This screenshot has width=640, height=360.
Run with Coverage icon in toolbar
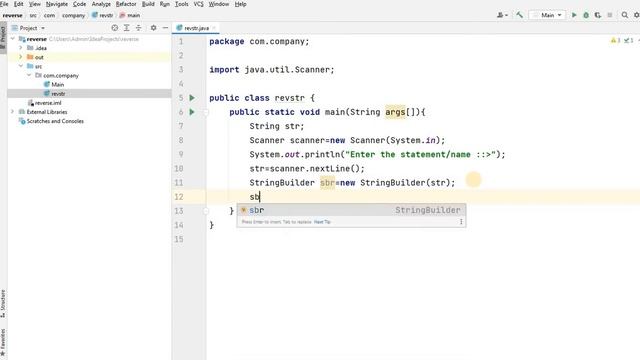pyautogui.click(x=598, y=15)
